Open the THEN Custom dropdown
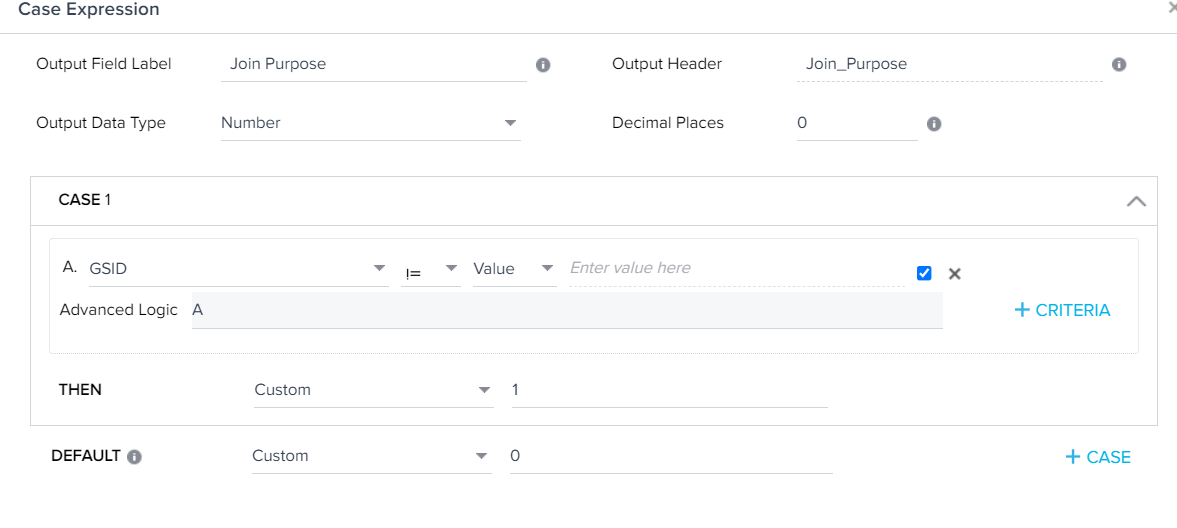The width and height of the screenshot is (1177, 528). tap(374, 391)
